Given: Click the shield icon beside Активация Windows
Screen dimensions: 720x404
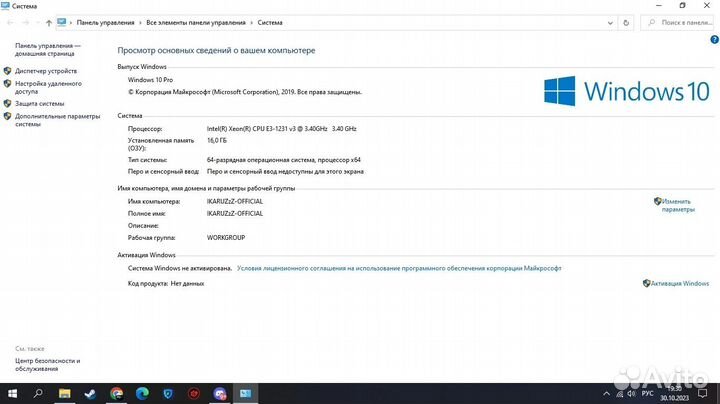Looking at the screenshot, I should pos(646,283).
